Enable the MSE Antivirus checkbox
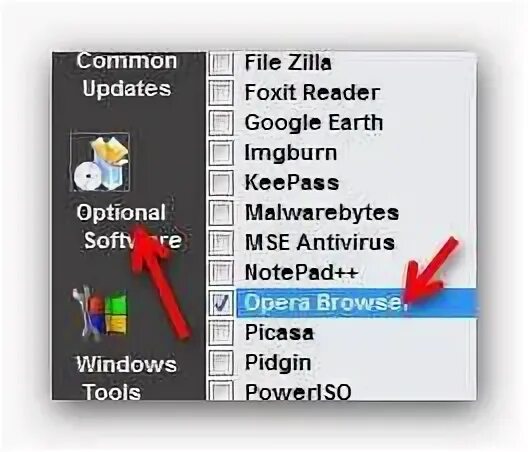The height and width of the screenshot is (452, 528). pyautogui.click(x=221, y=242)
